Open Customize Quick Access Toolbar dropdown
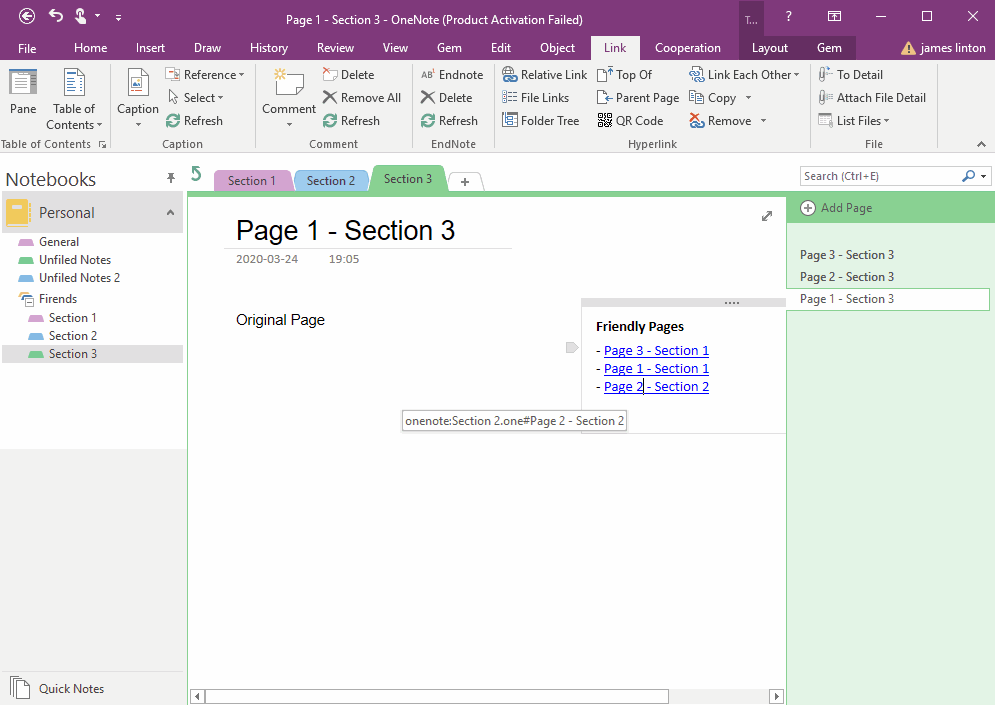The image size is (995, 705). pos(119,18)
